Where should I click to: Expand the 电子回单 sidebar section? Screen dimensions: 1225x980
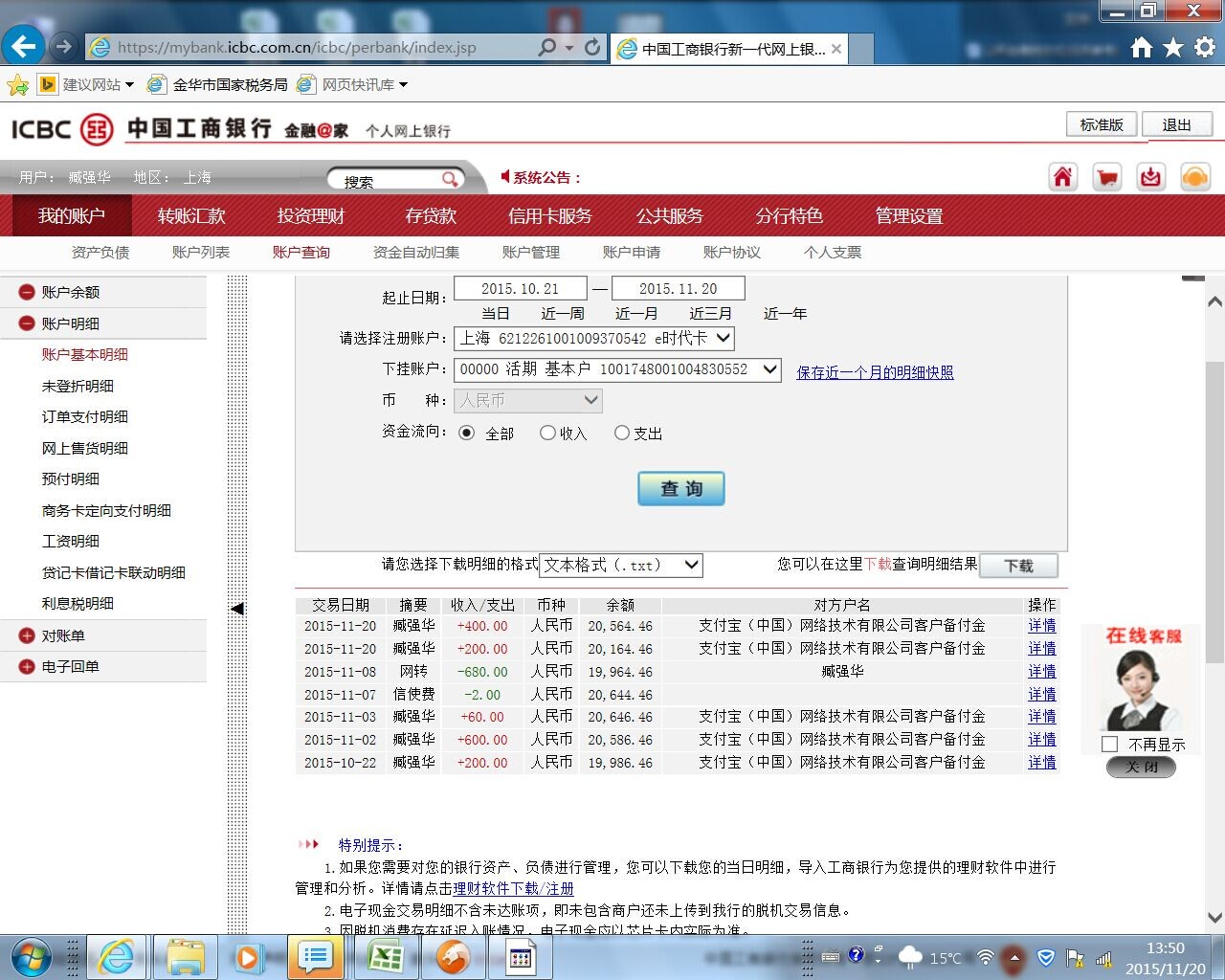[26, 666]
